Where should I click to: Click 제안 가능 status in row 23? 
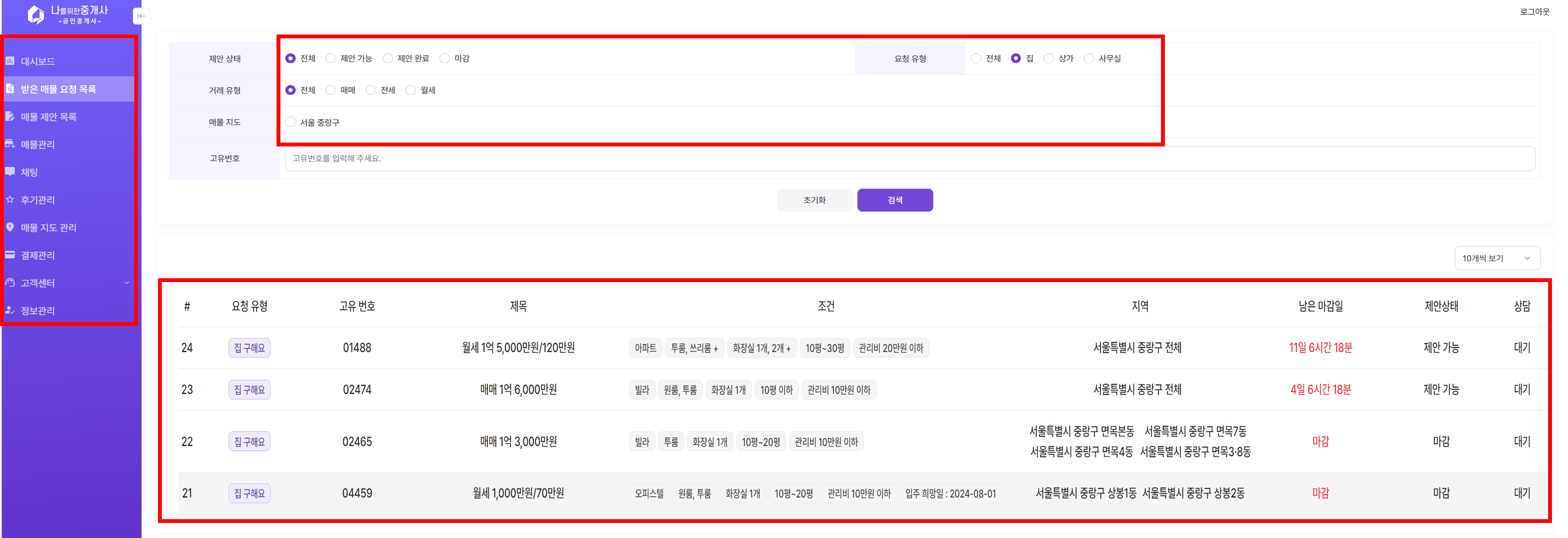pos(1441,389)
